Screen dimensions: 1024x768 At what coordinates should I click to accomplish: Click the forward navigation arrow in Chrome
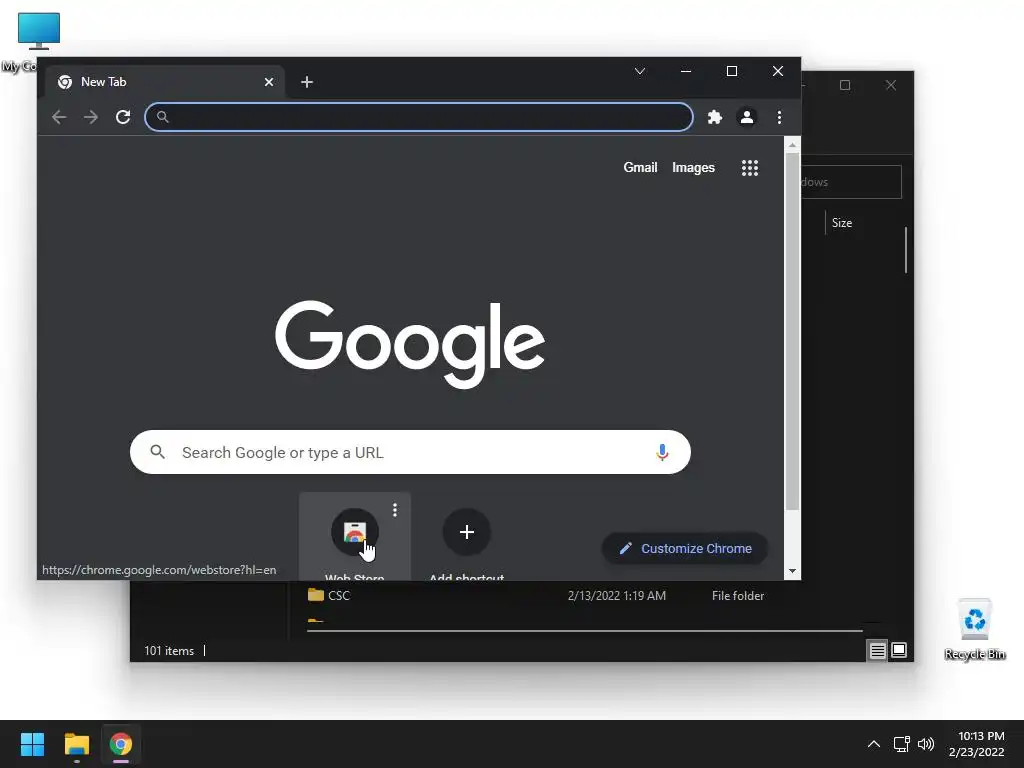91,118
